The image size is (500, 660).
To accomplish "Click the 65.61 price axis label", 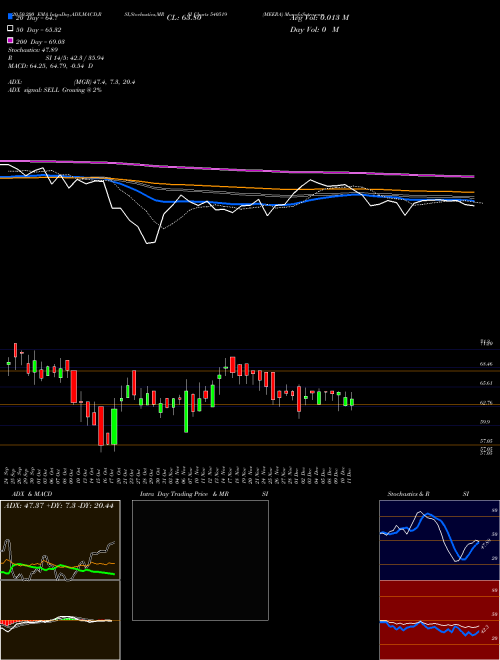I will click(486, 383).
